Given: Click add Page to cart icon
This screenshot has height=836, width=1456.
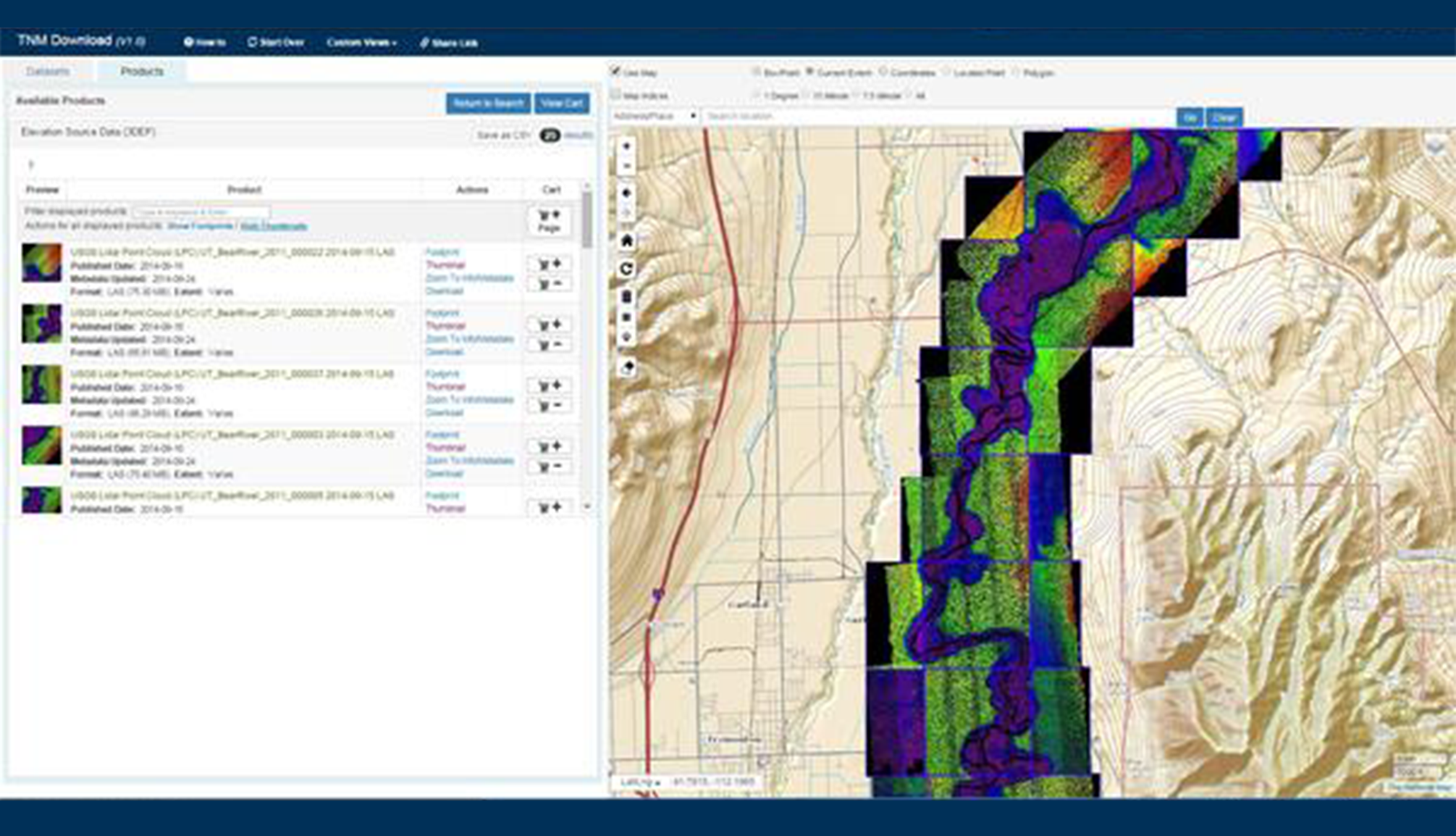Looking at the screenshot, I should pyautogui.click(x=549, y=220).
